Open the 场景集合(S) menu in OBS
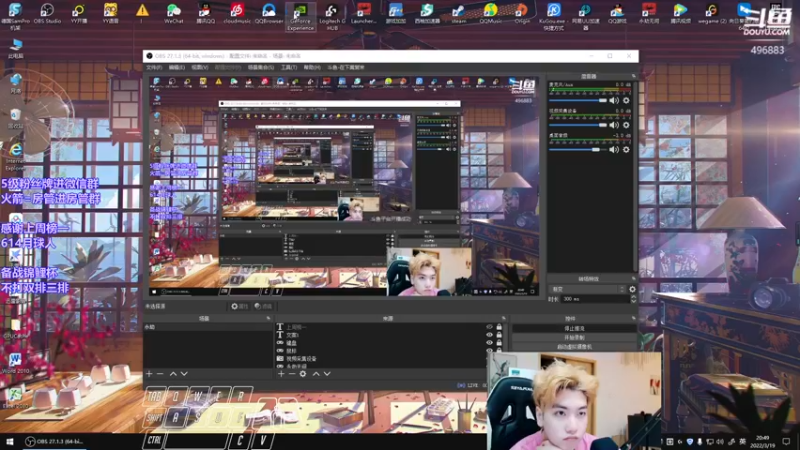Image resolution: width=800 pixels, height=450 pixels. (261, 67)
